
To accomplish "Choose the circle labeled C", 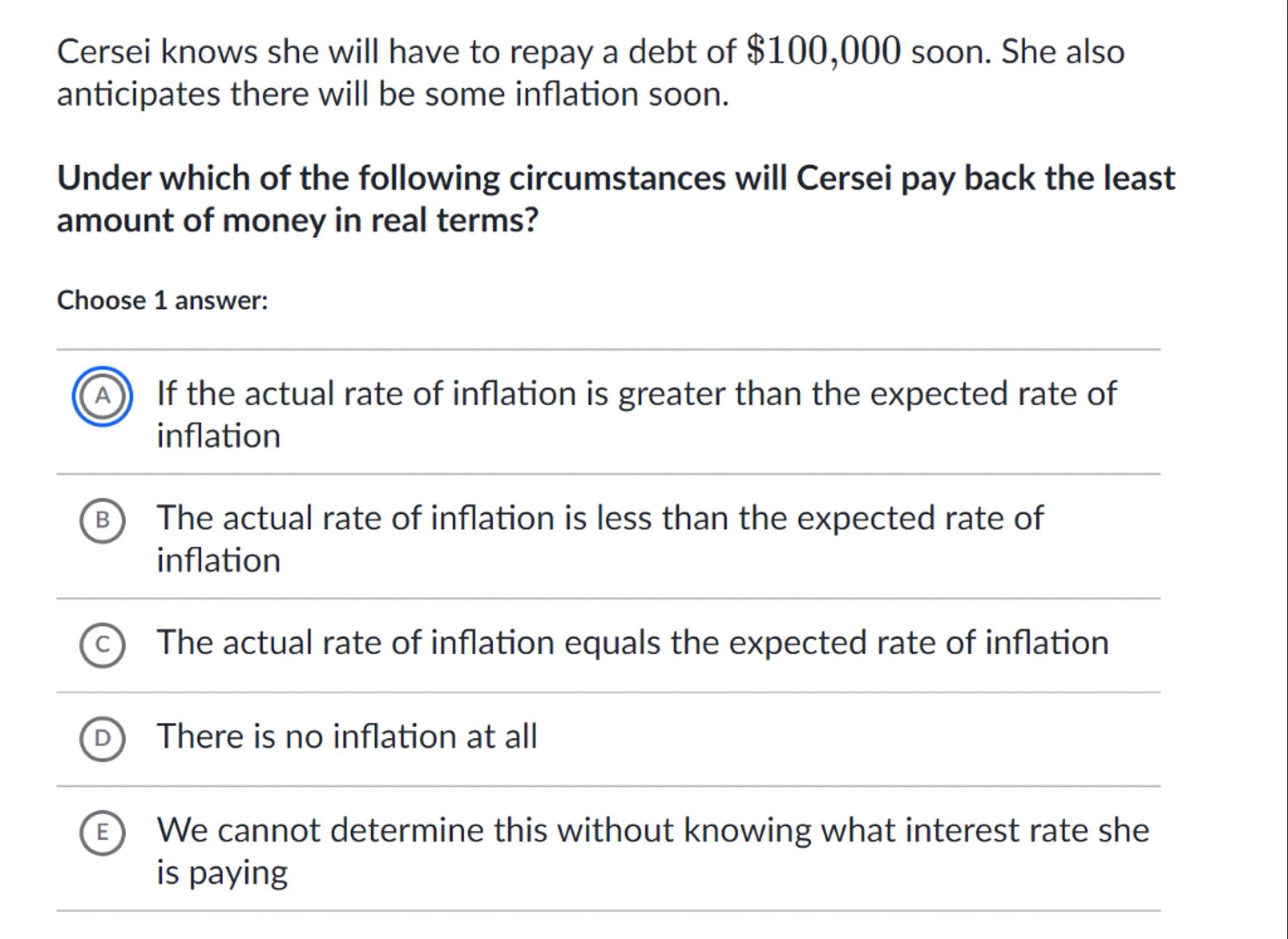I will tap(102, 645).
